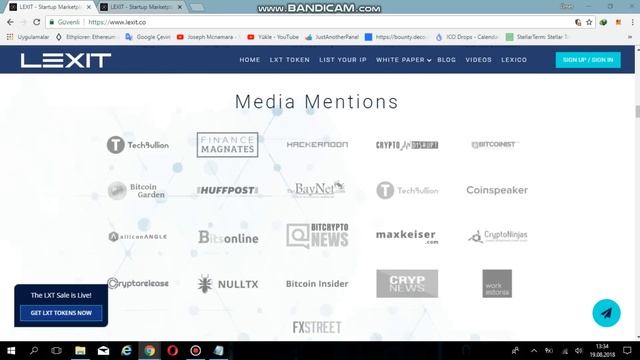Switch to the second LEXIT browser tab
The height and width of the screenshot is (360, 640).
point(141,7)
